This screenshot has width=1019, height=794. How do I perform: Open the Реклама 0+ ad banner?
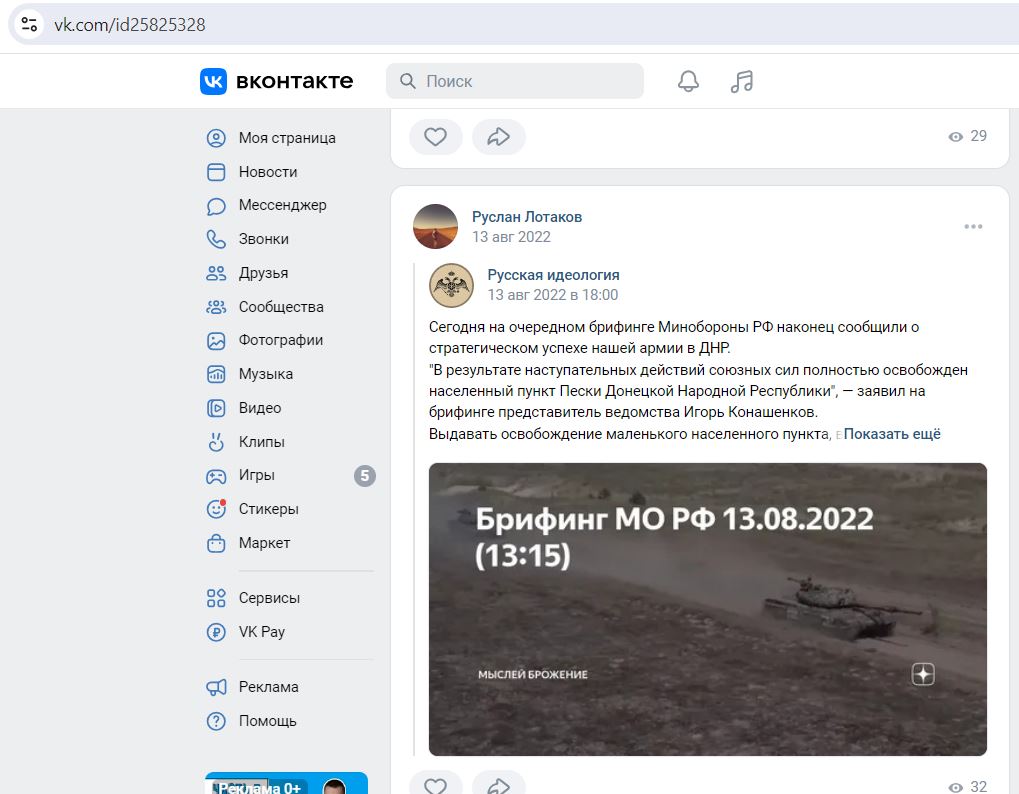tap(287, 783)
